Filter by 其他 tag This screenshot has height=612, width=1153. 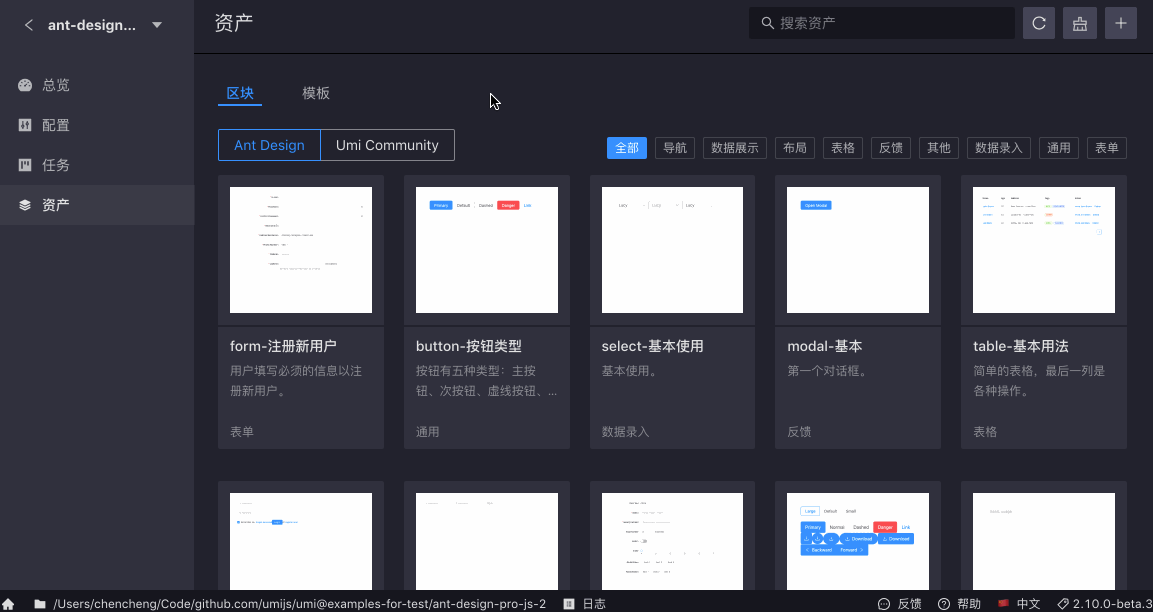[939, 148]
